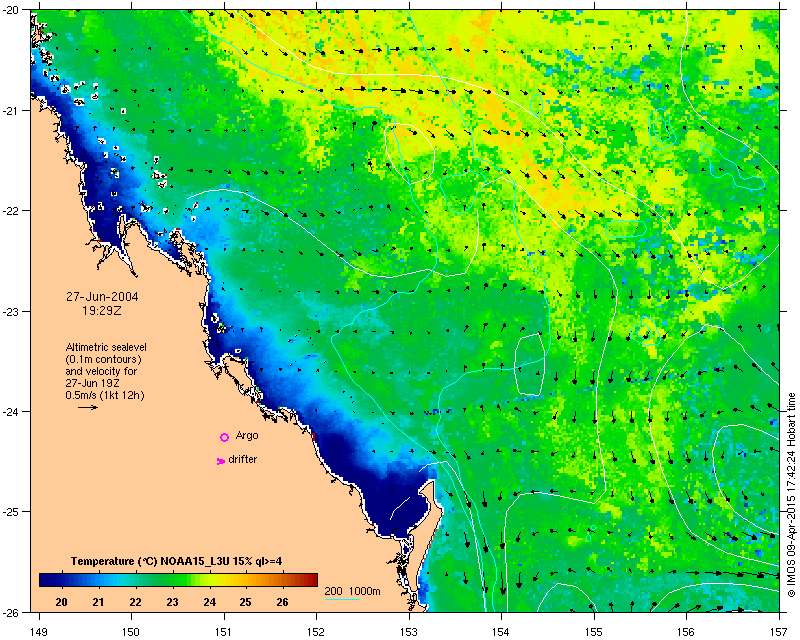Viewport: 800px width, 640px height.
Task: Click the colorbar value 21
Action: [x=98, y=602]
